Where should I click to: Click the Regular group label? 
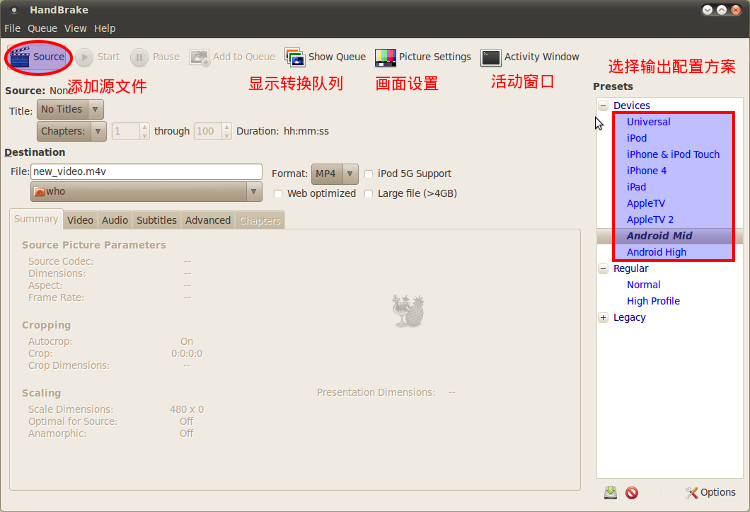pos(631,268)
